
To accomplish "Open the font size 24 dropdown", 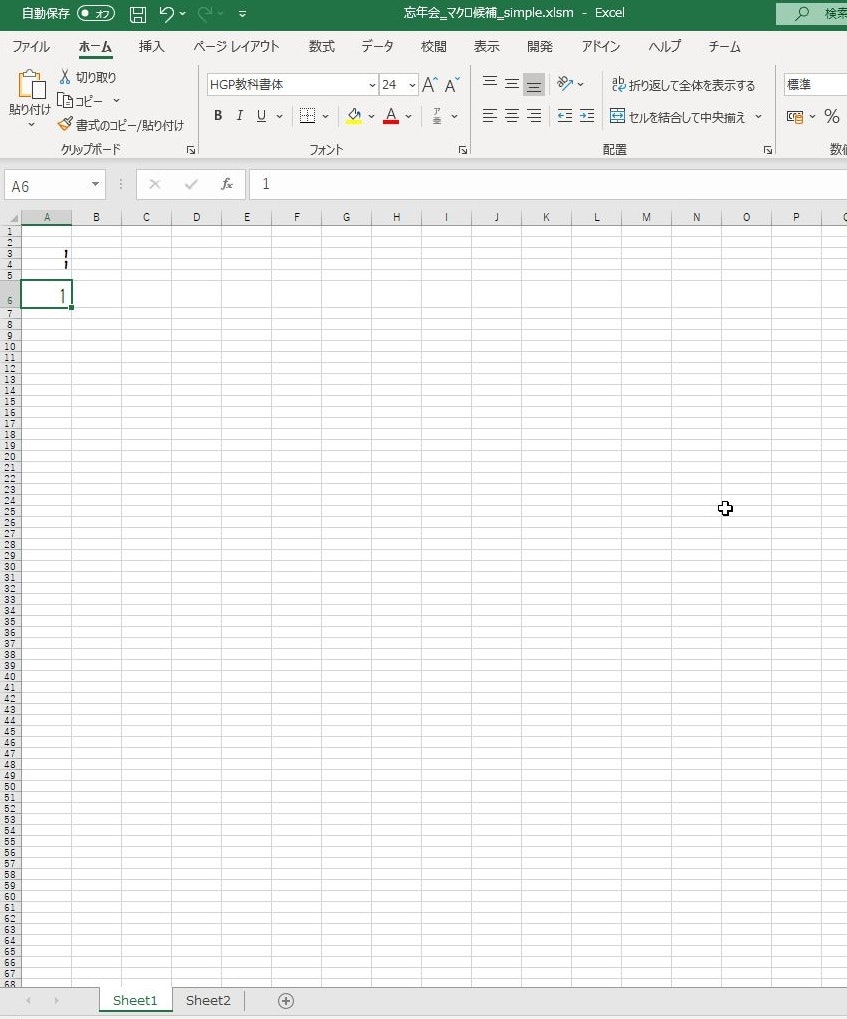I will [x=412, y=85].
